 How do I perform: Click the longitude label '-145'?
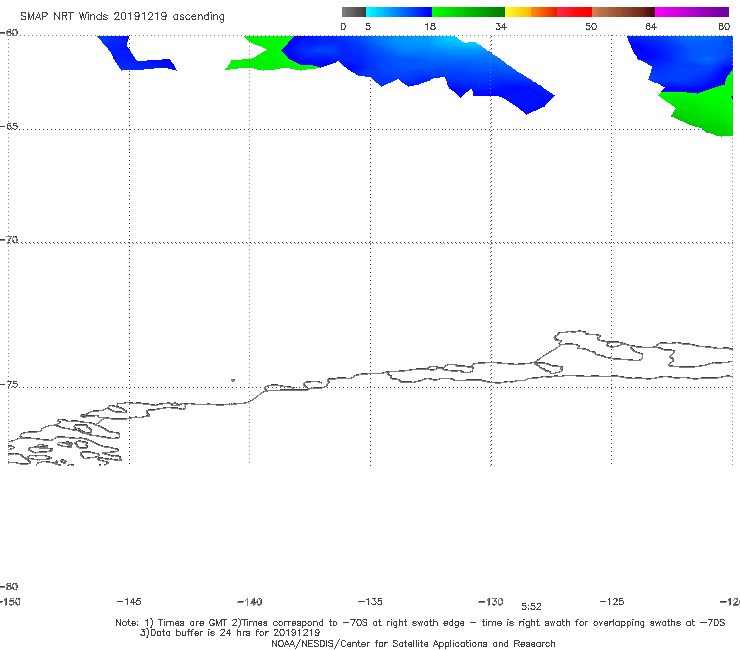[x=129, y=602]
